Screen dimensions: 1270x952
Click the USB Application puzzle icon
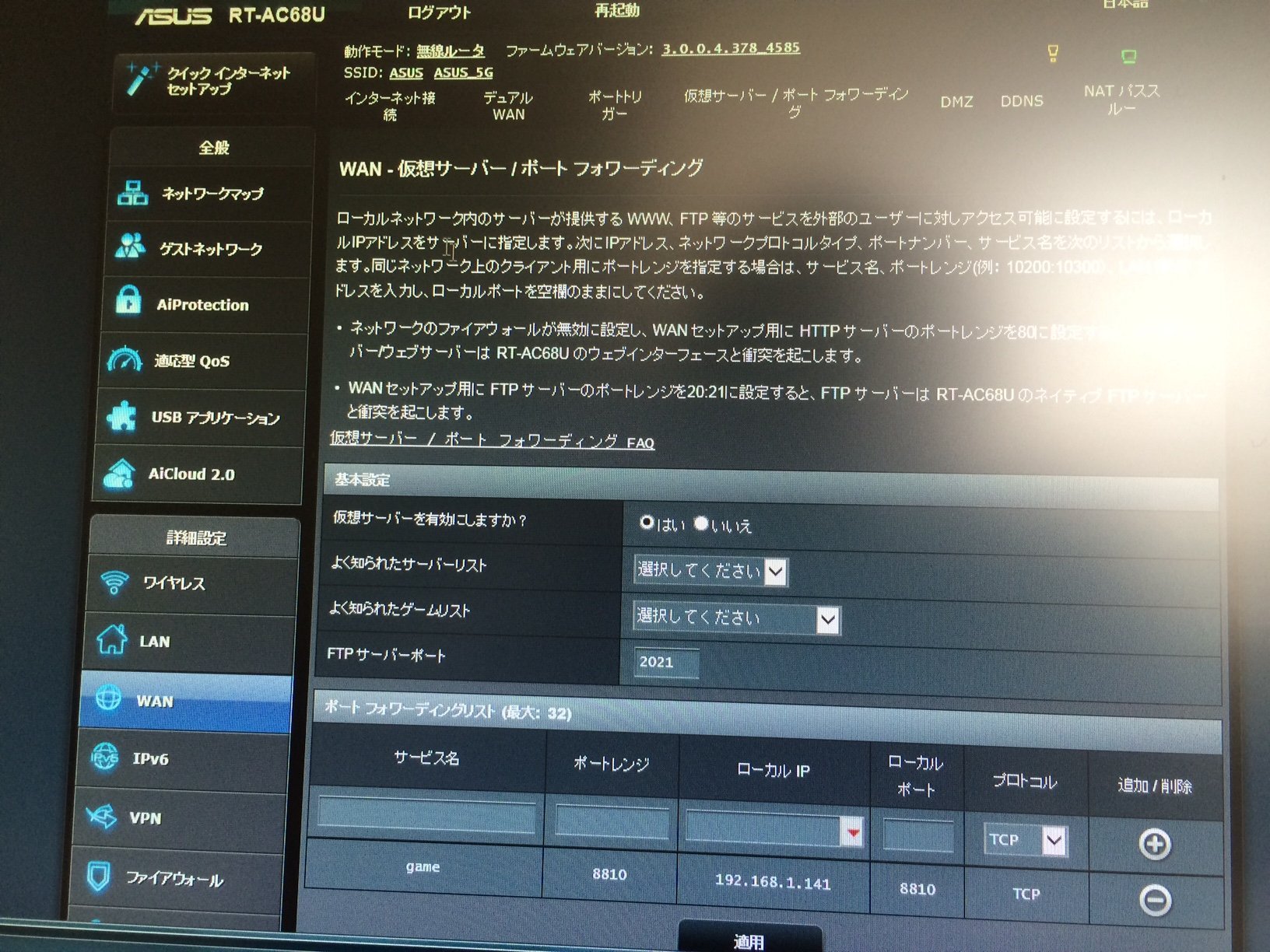click(121, 416)
